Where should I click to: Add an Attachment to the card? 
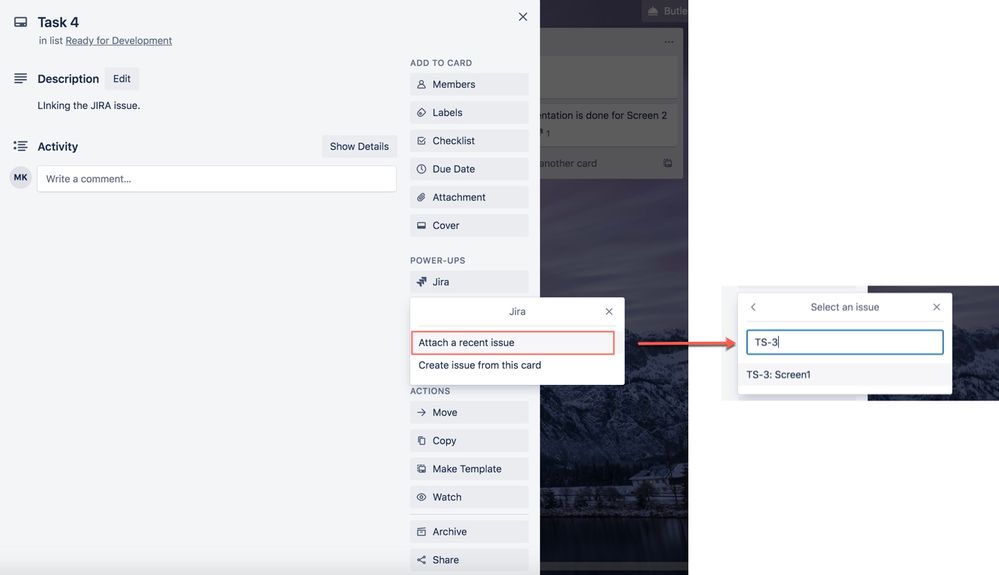point(469,197)
